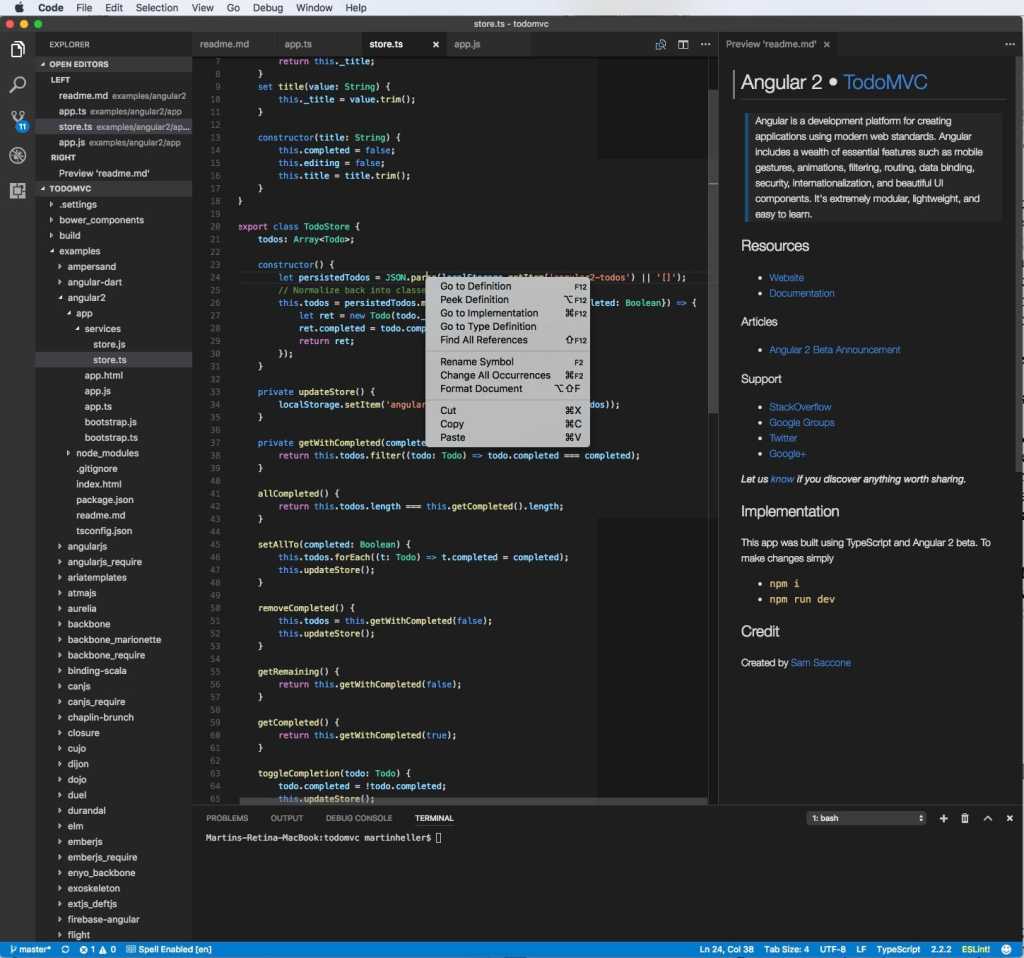
Task: Kill the terminal using the trash icon
Action: 964,818
